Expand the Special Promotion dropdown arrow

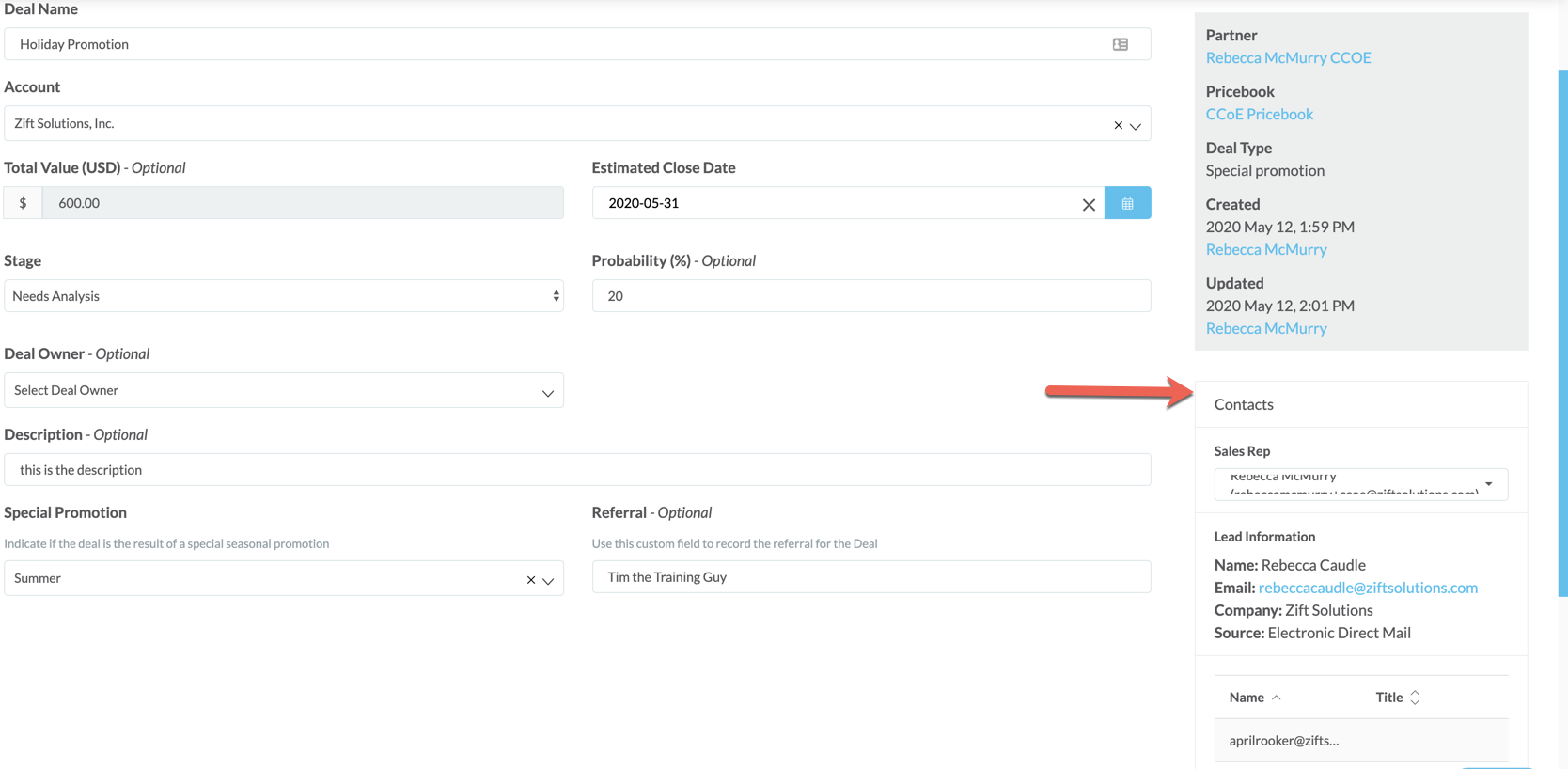548,581
